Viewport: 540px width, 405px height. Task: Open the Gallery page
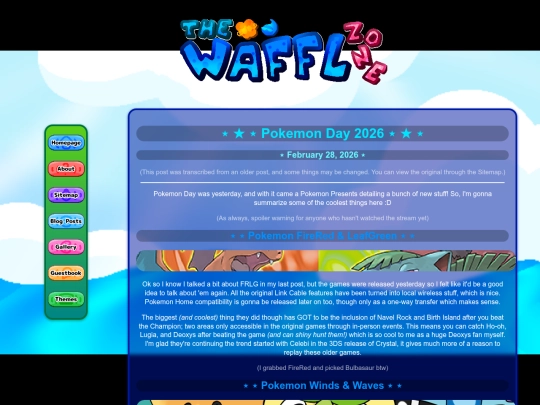coord(66,247)
